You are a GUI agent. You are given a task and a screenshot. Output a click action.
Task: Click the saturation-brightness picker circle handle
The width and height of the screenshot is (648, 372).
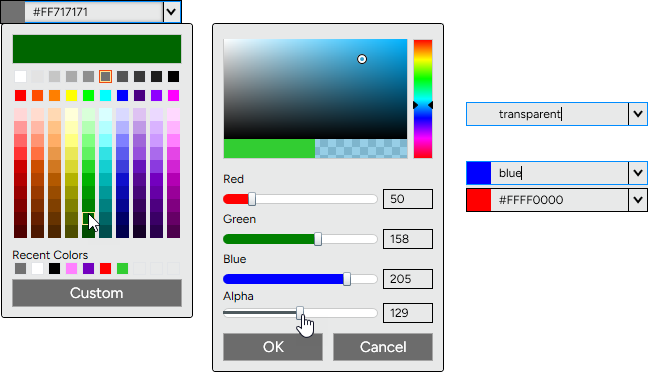[x=362, y=59]
